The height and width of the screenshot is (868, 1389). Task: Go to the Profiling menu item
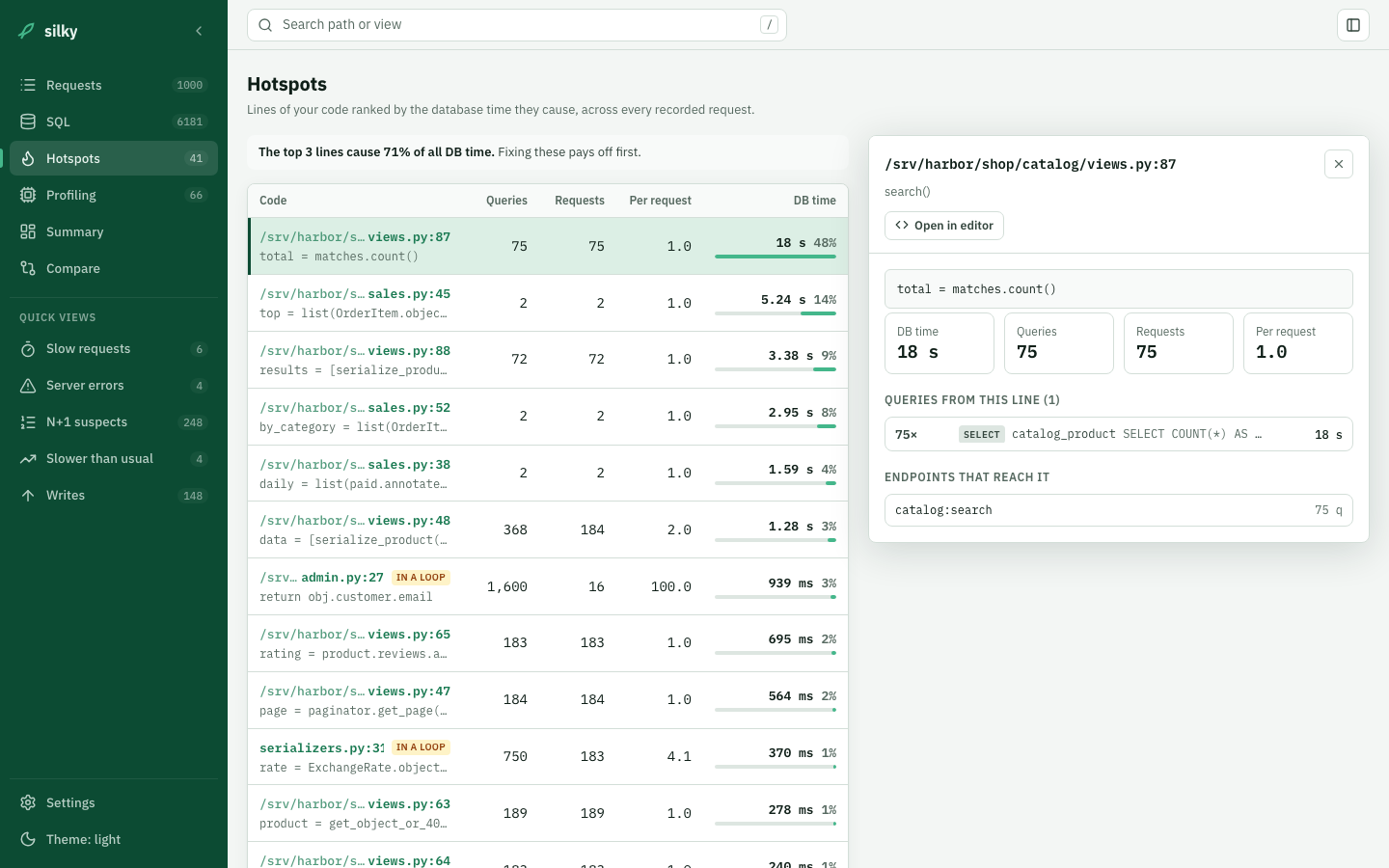point(114,195)
